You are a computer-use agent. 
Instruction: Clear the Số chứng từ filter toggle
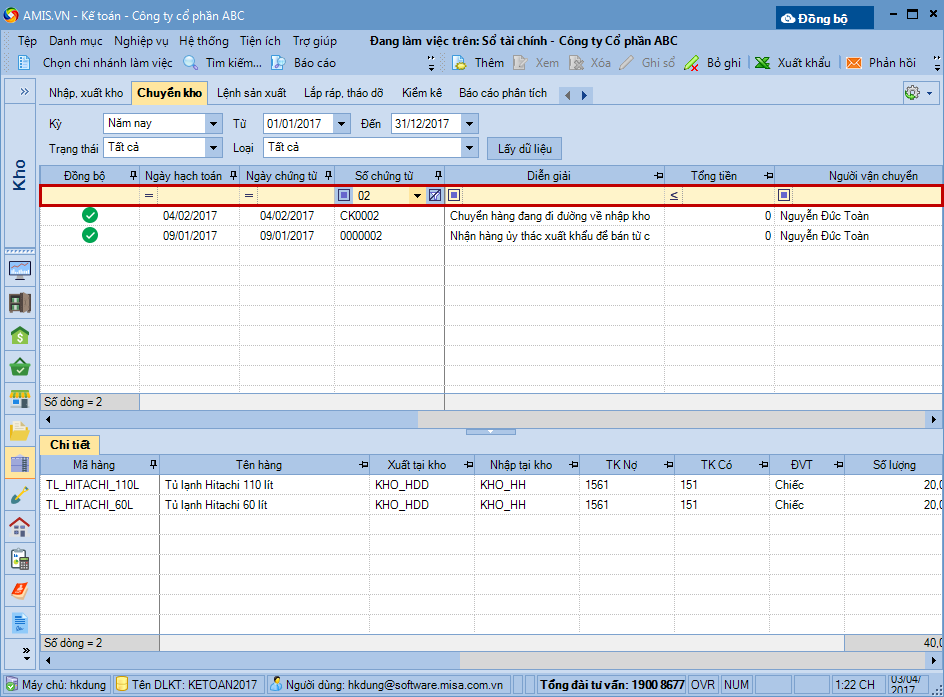pos(435,196)
